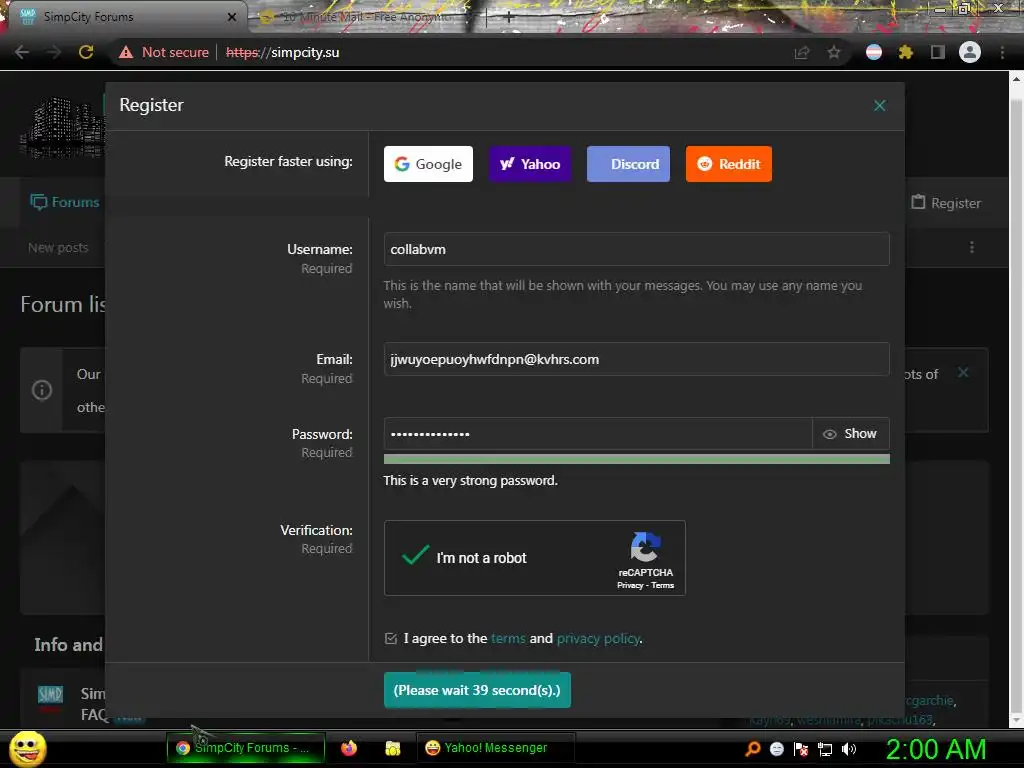Open the Extensions puzzle icon

[906, 52]
